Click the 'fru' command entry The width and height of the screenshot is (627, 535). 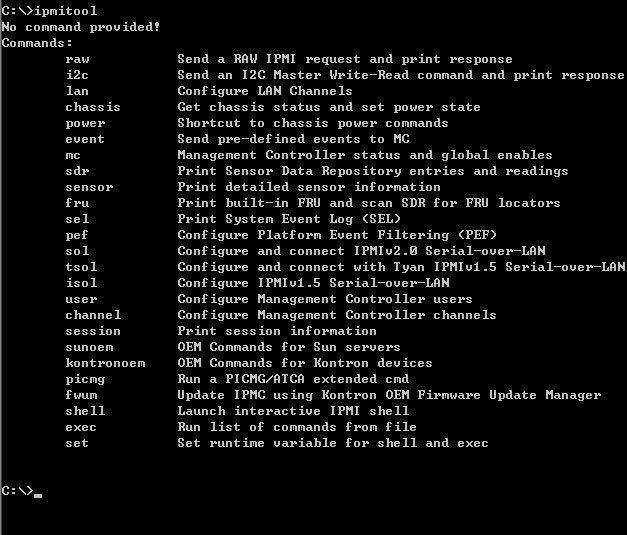pyautogui.click(x=77, y=203)
